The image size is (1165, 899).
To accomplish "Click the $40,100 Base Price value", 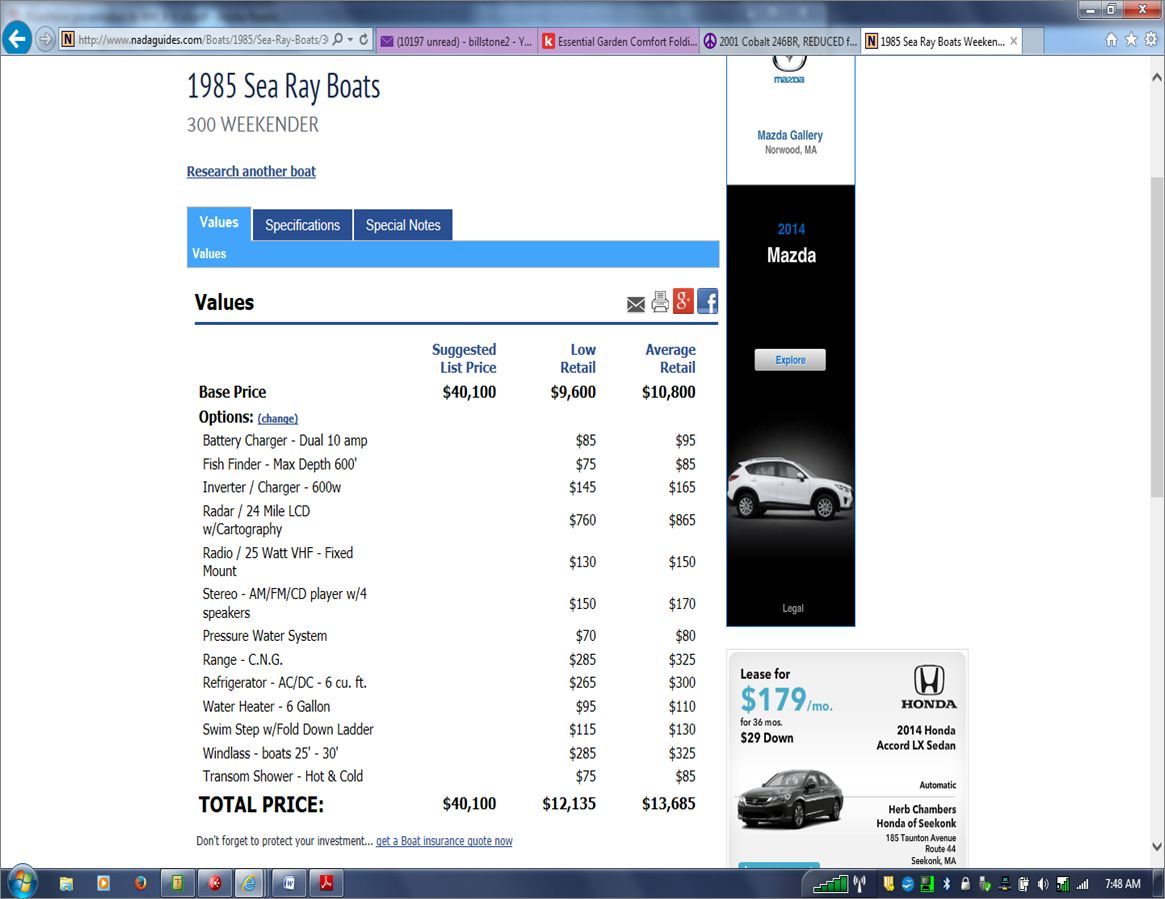I will click(469, 392).
